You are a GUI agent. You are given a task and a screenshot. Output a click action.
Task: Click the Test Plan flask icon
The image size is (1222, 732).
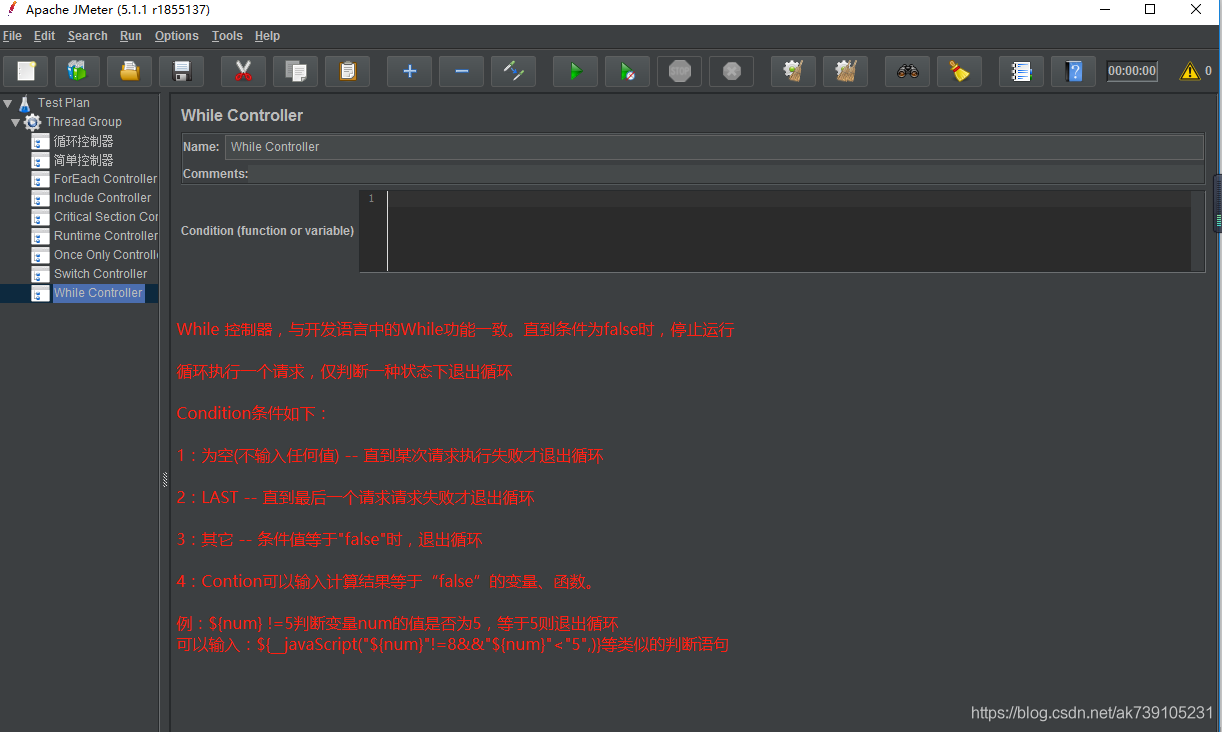coord(25,103)
